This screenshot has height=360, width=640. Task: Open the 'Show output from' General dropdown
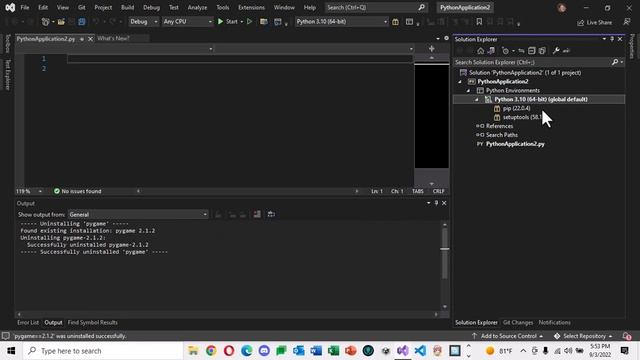(138, 214)
